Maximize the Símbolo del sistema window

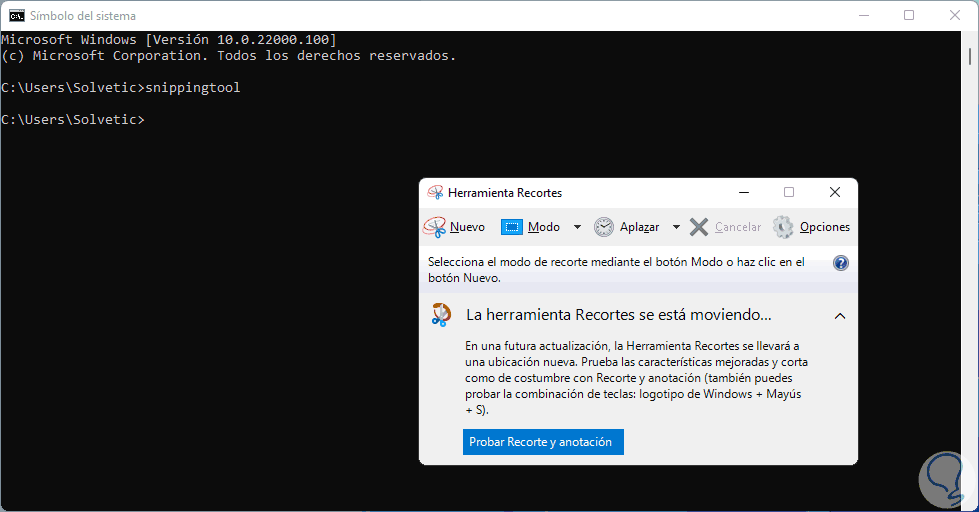[909, 16]
